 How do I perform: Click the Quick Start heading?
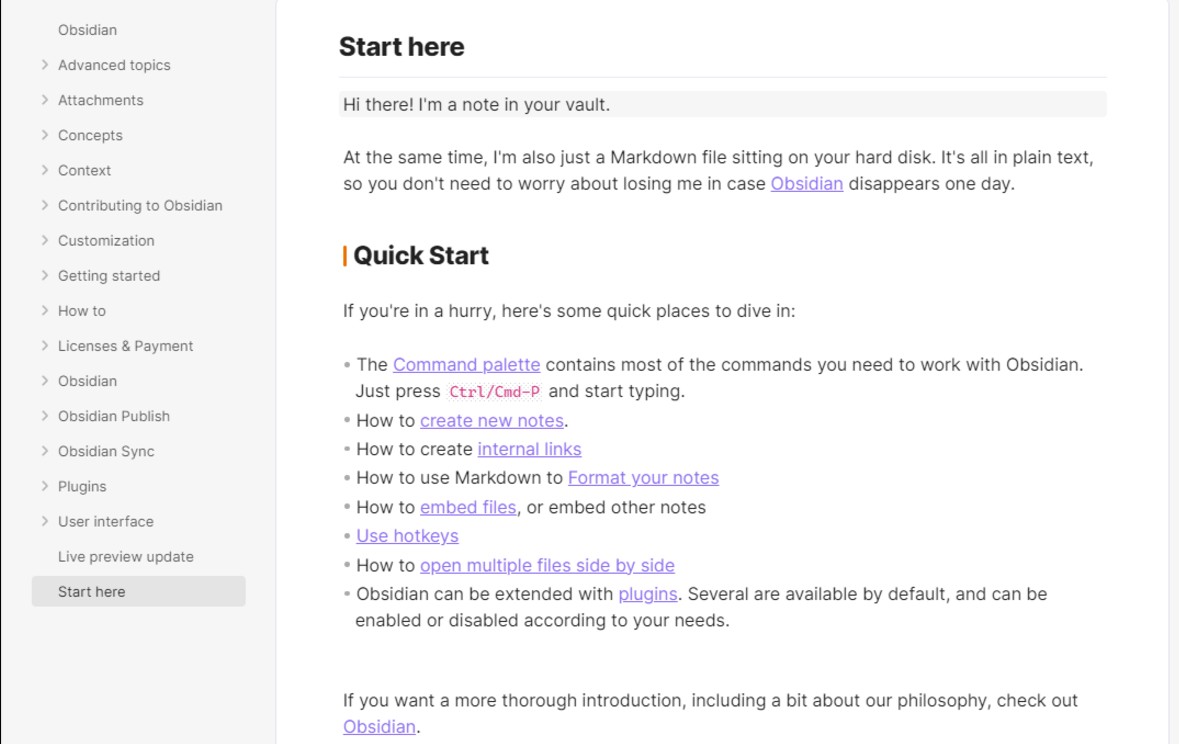point(421,256)
